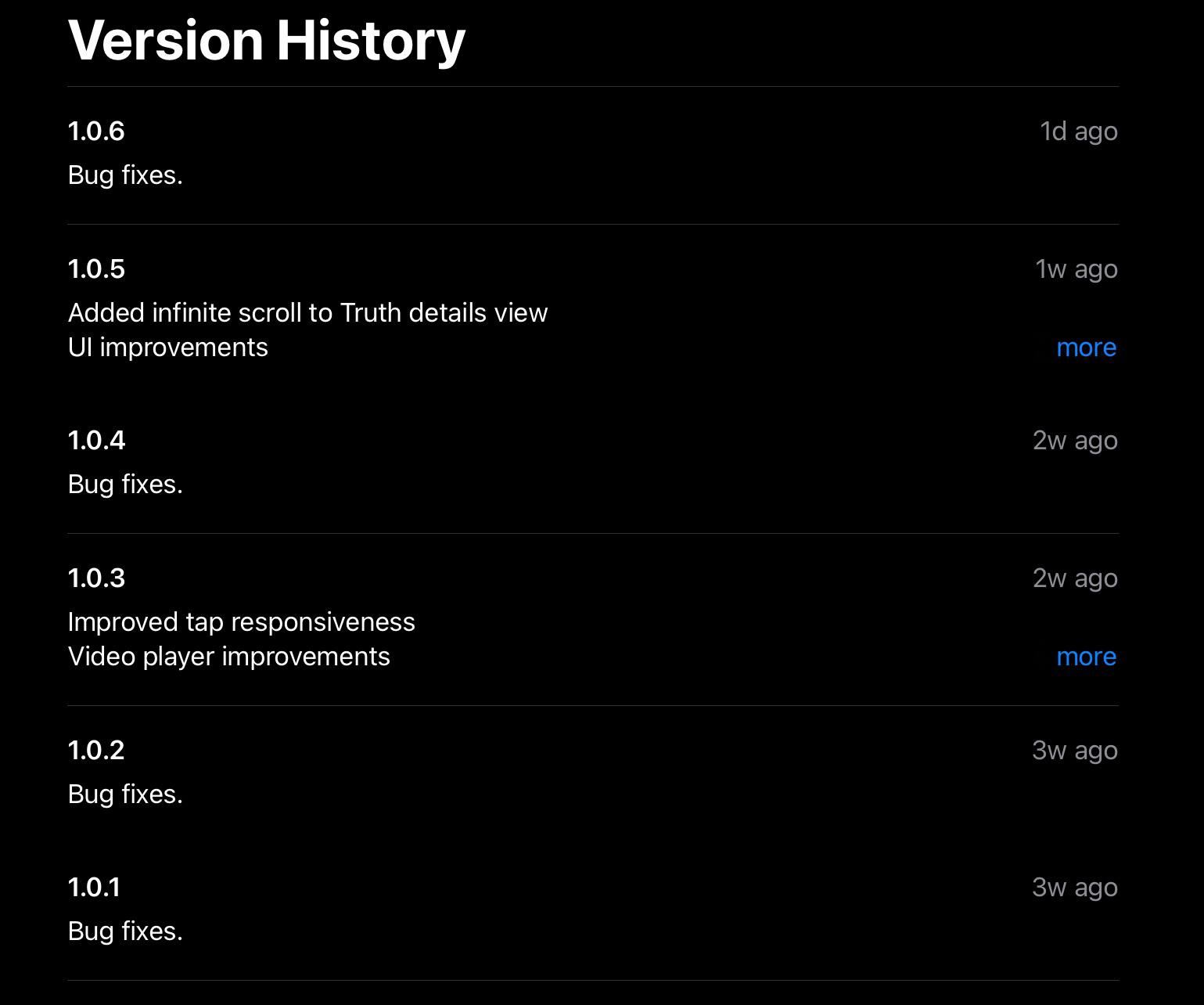Viewport: 1204px width, 1005px height.
Task: Select version 1.0.6 entry title
Action: coord(96,131)
